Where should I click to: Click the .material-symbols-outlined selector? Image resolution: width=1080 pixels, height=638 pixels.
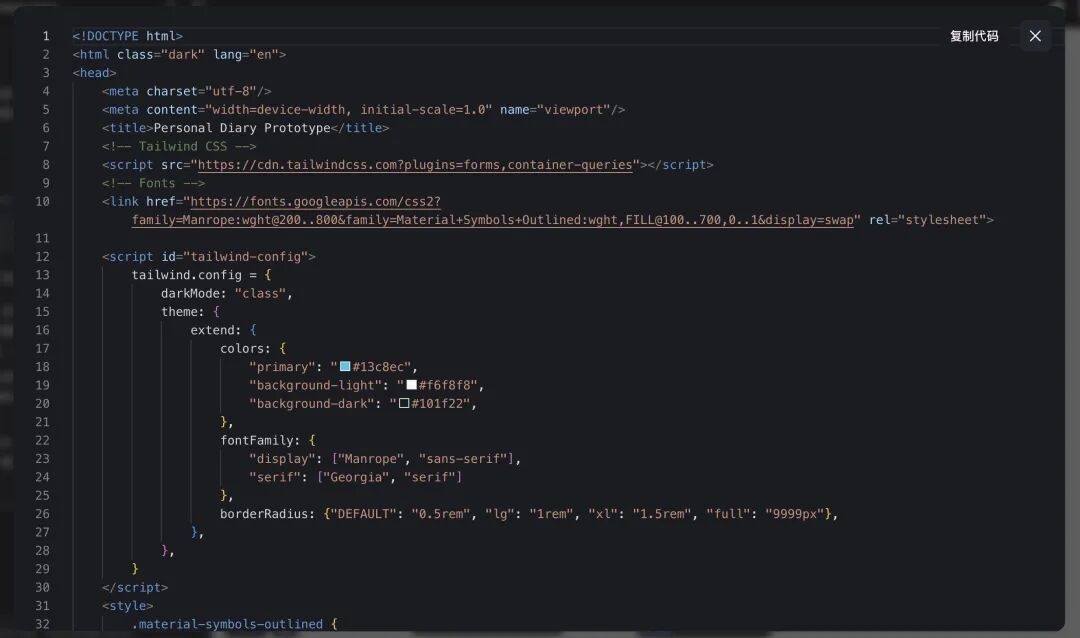(227, 624)
